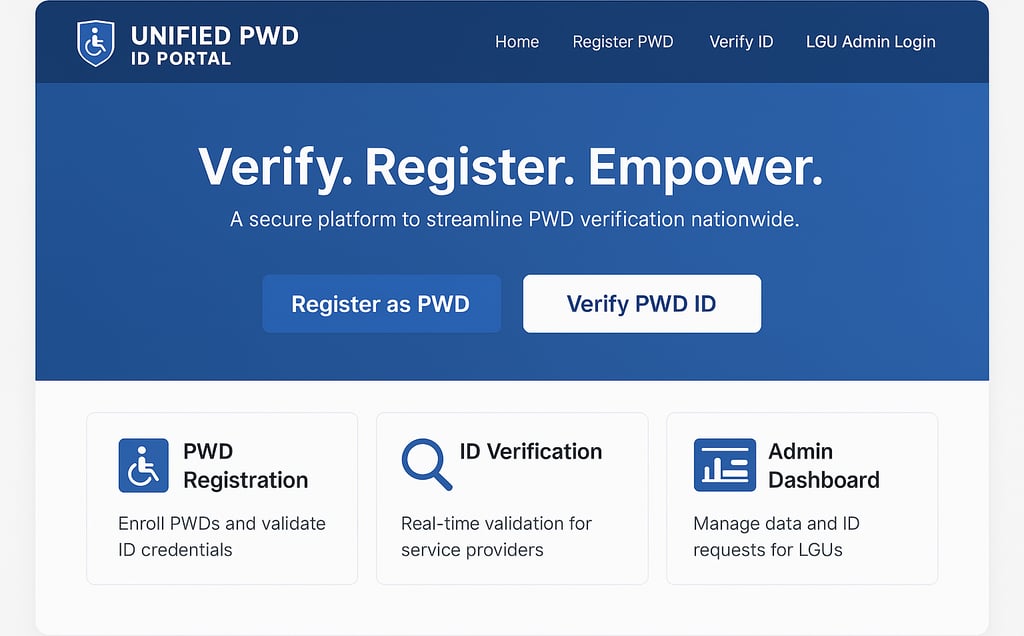Screen dimensions: 1024x636
Task: Click the PWD Registration card
Action: point(222,497)
